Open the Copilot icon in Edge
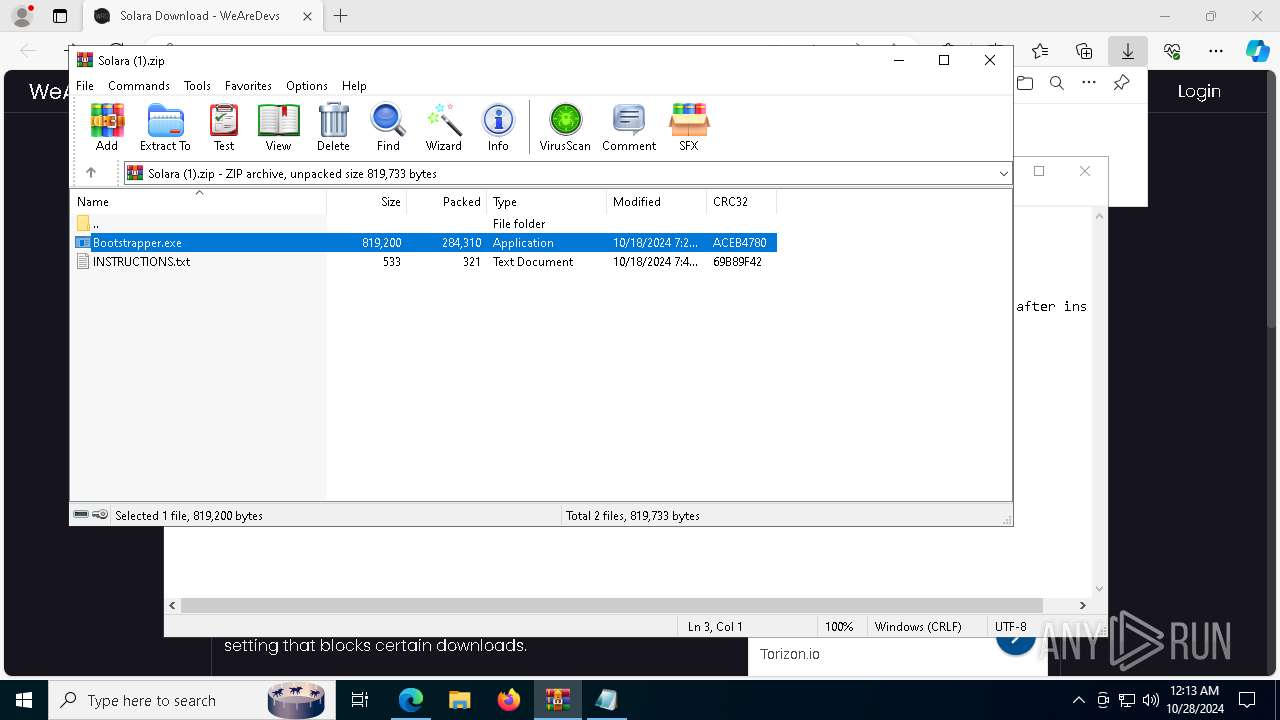 [1258, 51]
